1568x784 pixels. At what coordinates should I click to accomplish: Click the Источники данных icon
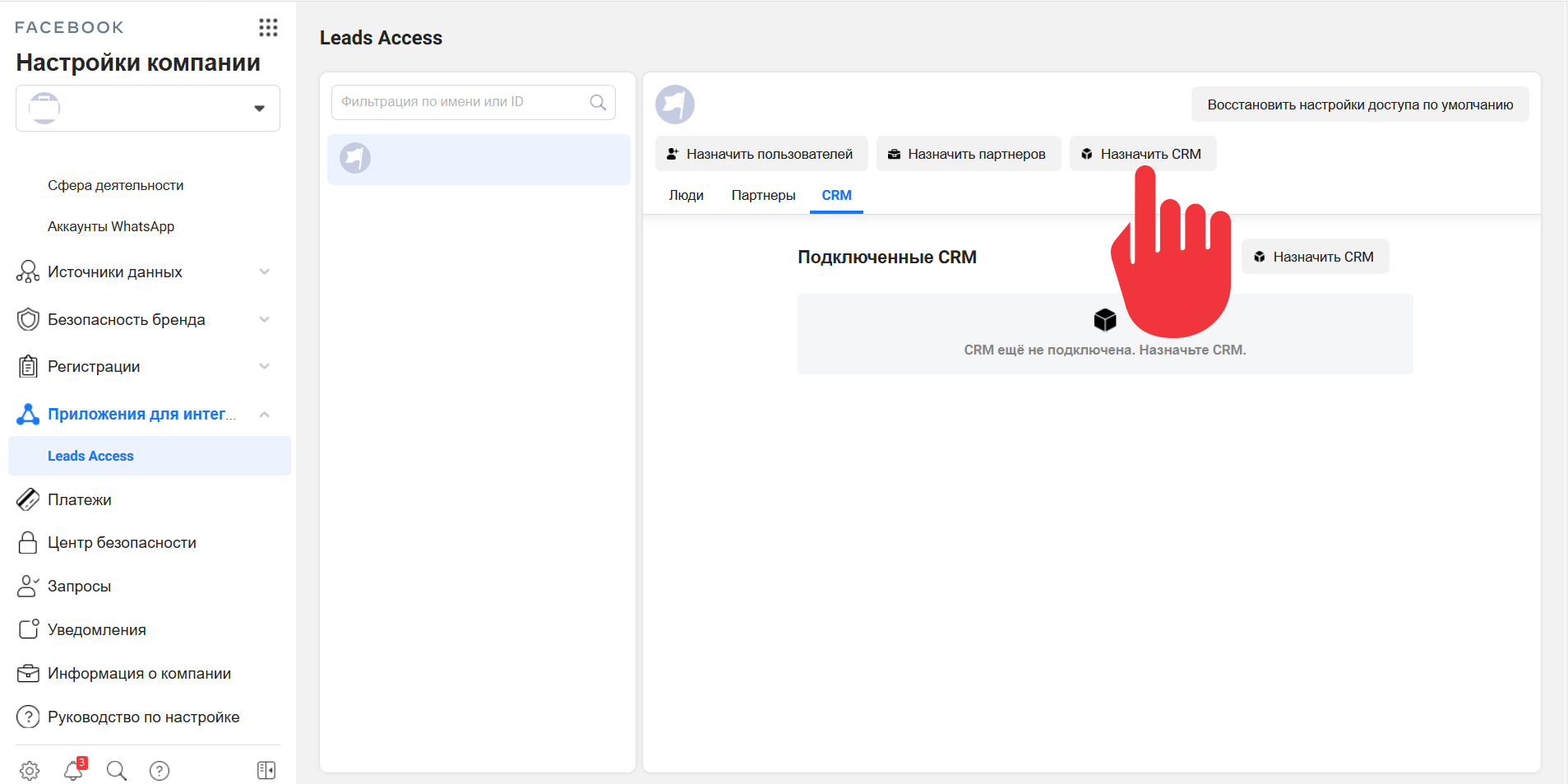28,271
